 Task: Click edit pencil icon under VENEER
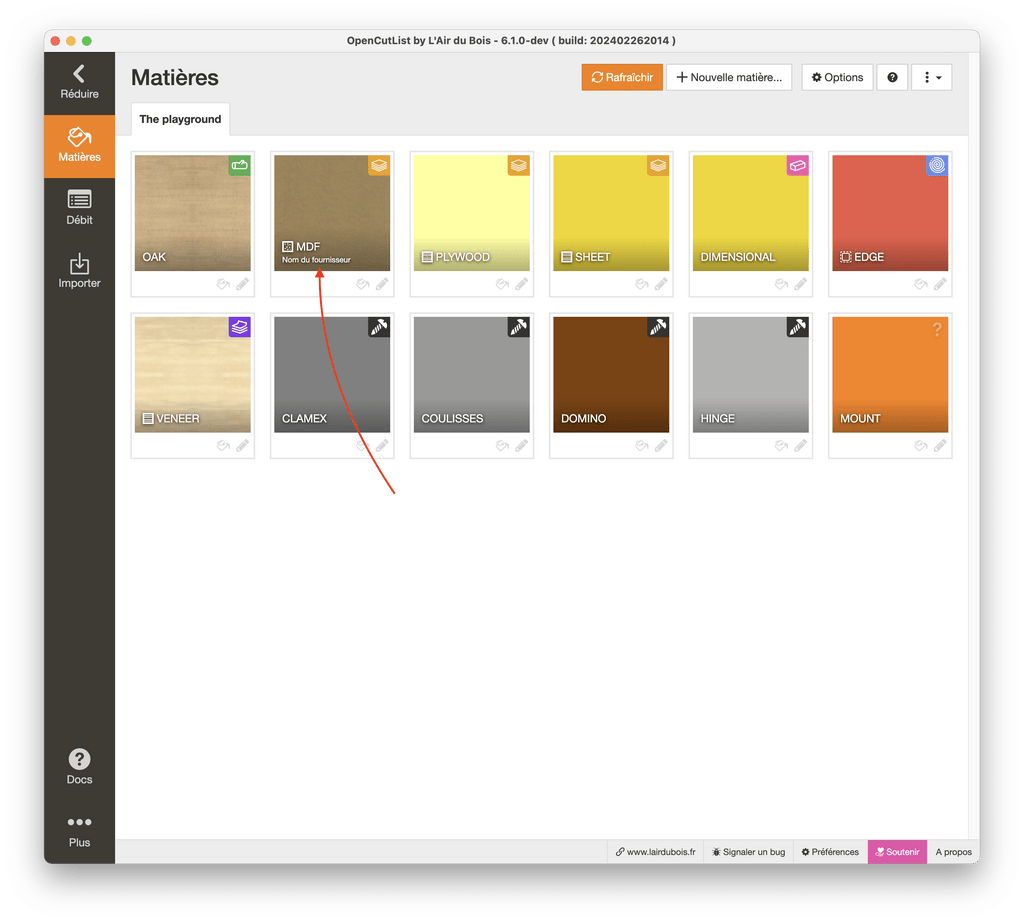242,446
